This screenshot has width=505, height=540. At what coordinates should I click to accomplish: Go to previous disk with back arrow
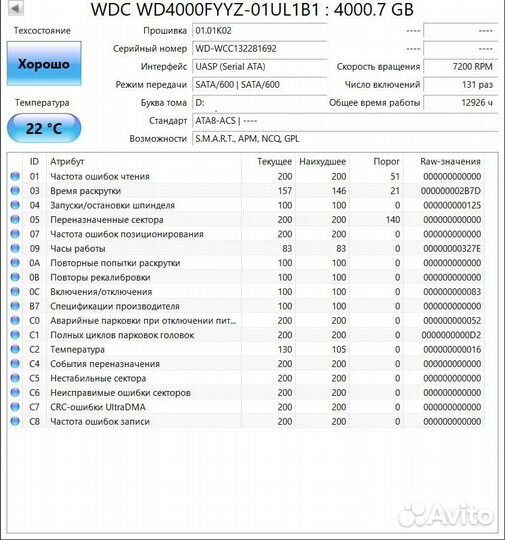pyautogui.click(x=15, y=8)
